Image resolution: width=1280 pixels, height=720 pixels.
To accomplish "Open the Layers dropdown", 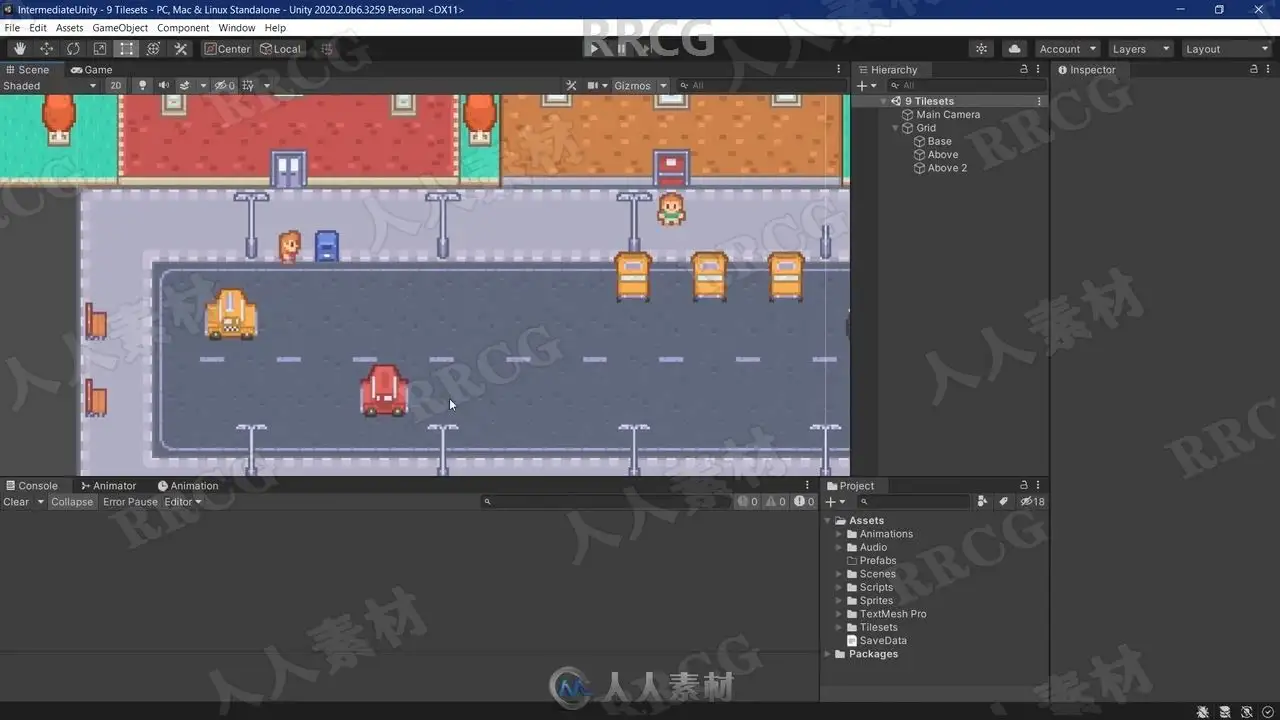I will (1141, 49).
